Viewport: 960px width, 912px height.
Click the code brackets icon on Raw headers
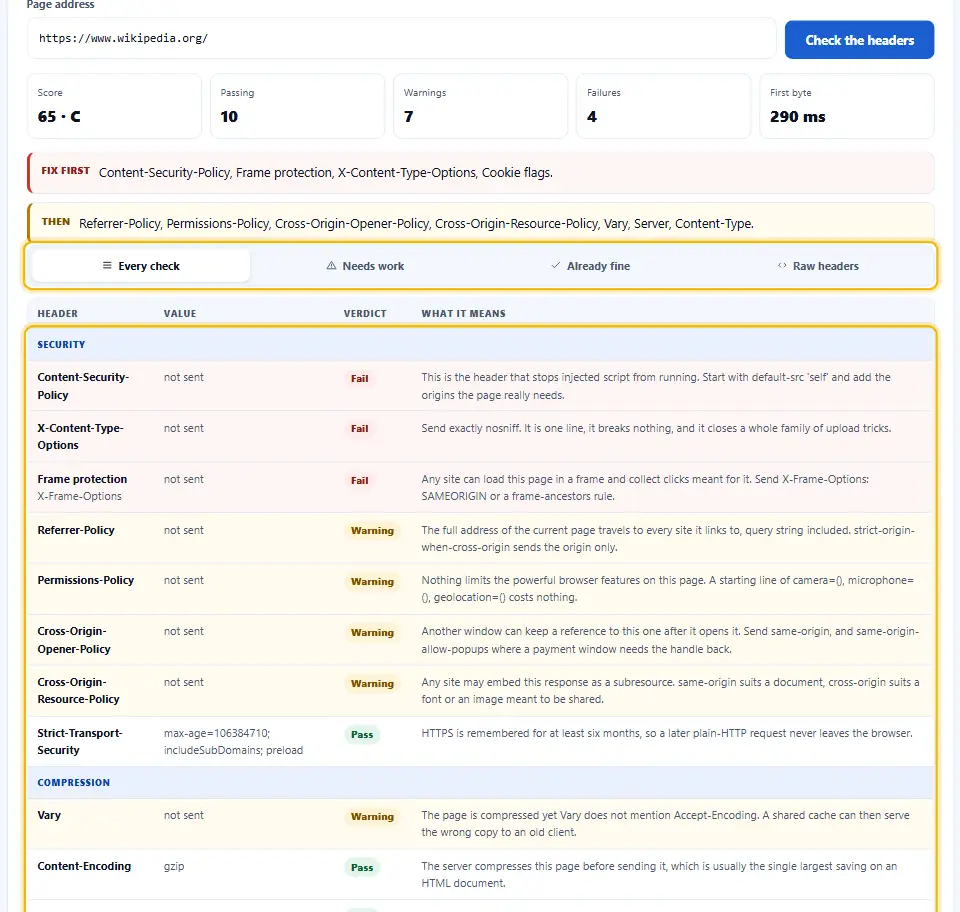click(x=782, y=266)
